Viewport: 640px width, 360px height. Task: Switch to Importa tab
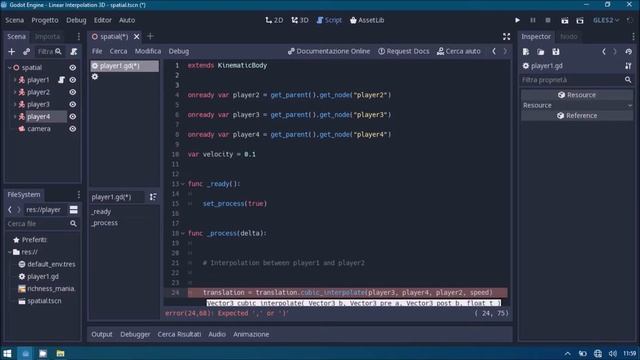pos(47,37)
